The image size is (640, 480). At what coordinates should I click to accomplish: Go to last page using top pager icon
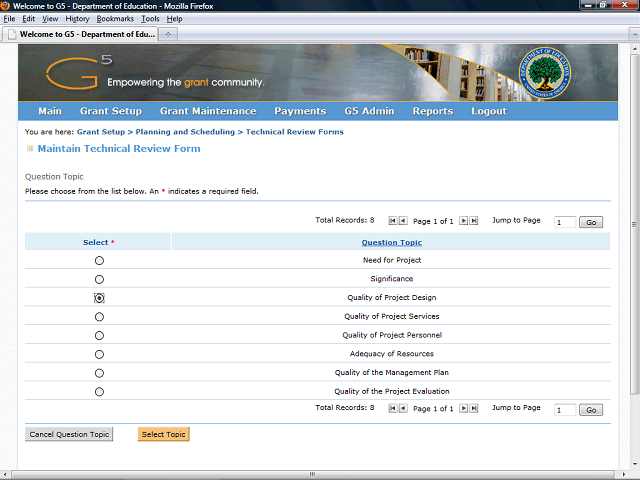[x=473, y=221]
